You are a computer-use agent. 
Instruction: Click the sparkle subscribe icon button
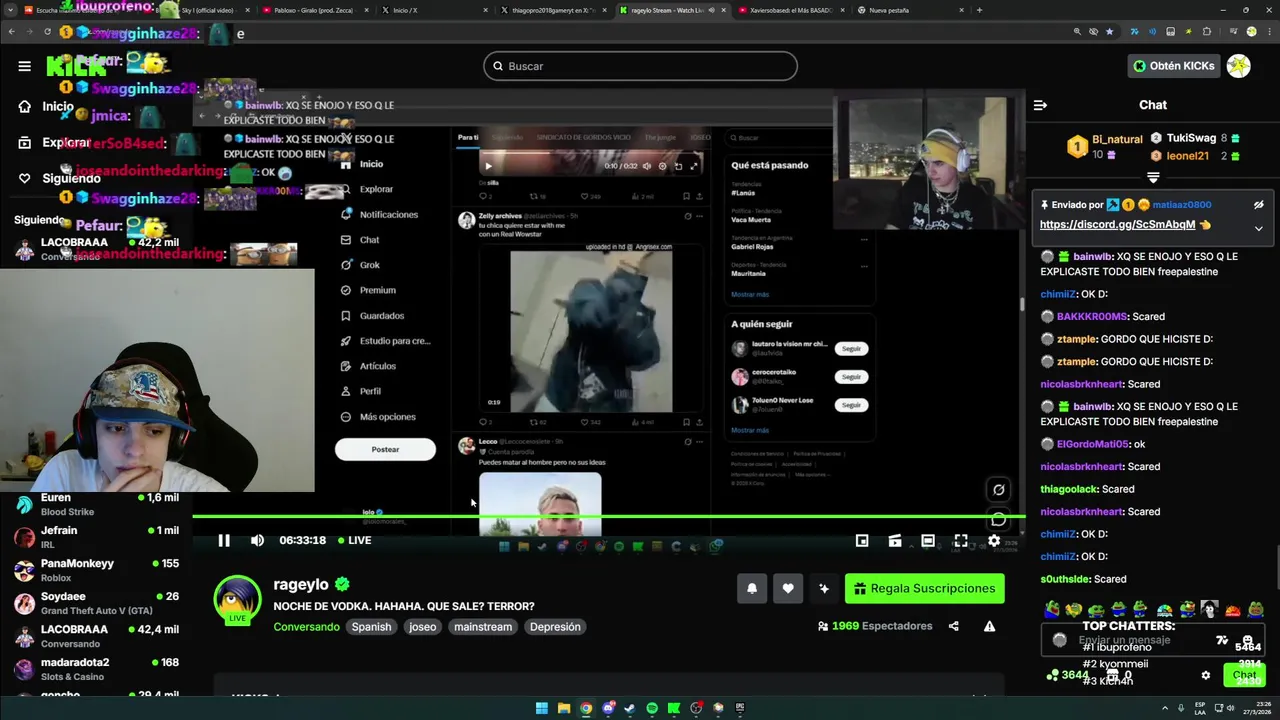(824, 589)
